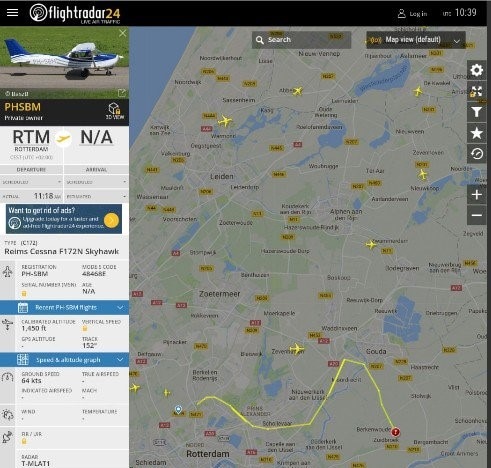The image size is (491, 468).
Task: Click the Flightradar24 logo
Action: tap(75, 13)
